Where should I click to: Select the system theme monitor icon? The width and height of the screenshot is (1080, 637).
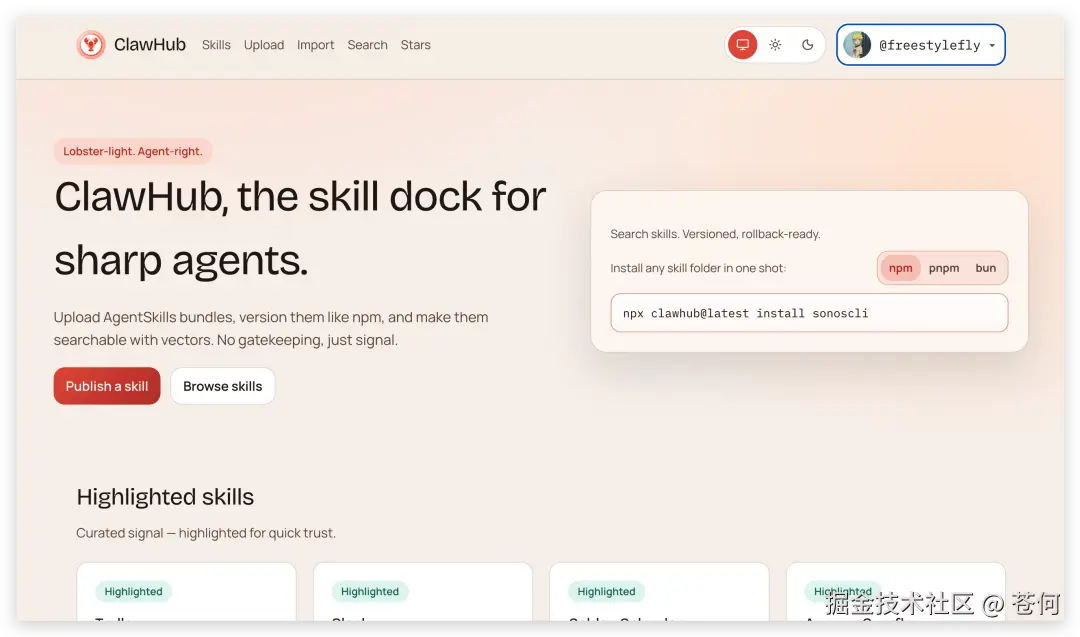point(742,45)
